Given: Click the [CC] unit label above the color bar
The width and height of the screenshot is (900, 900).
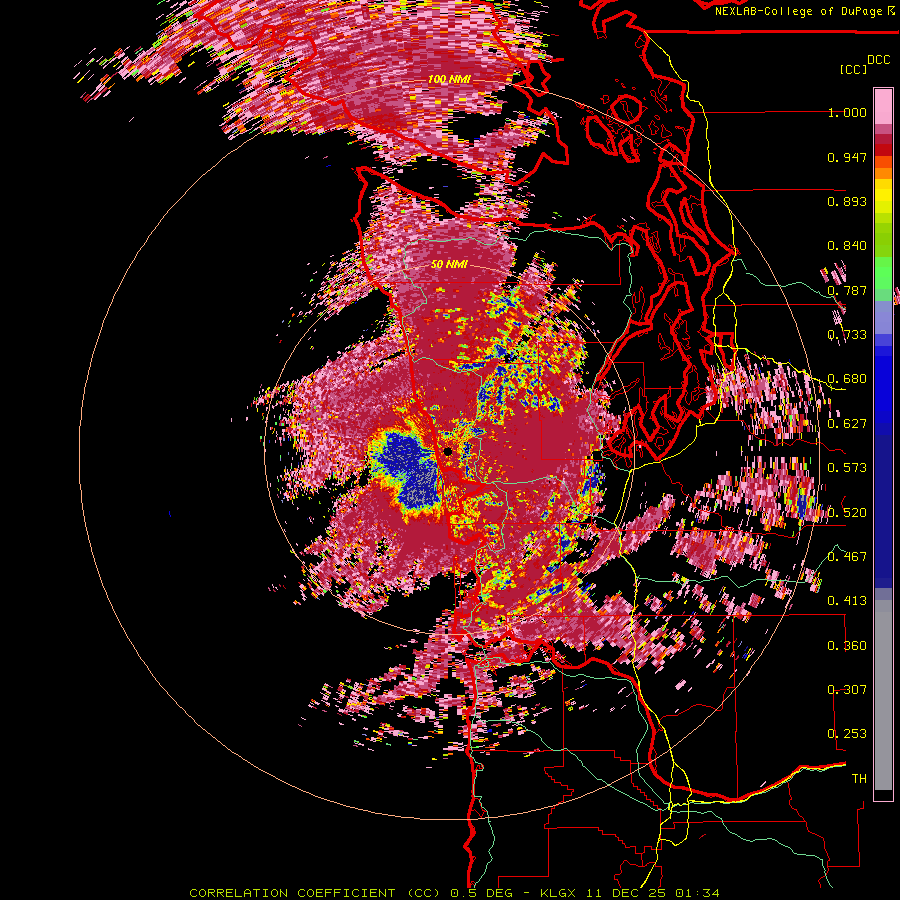Looking at the screenshot, I should click(x=853, y=69).
